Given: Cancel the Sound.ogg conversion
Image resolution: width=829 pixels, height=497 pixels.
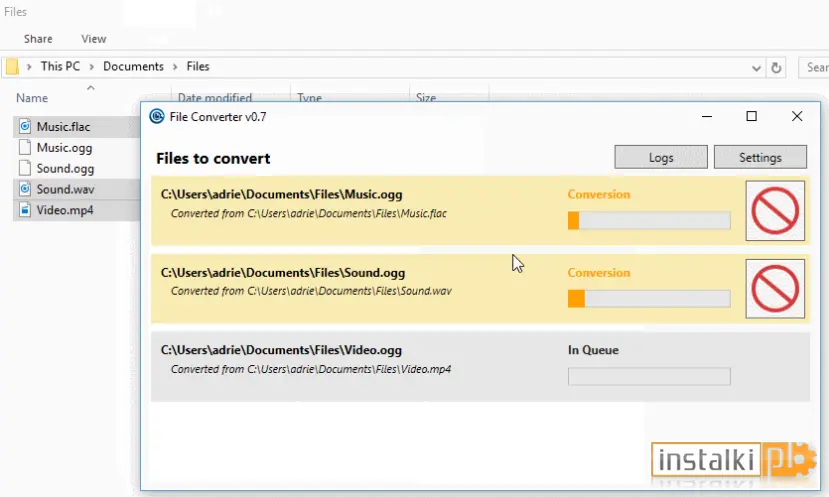Looking at the screenshot, I should 775,289.
